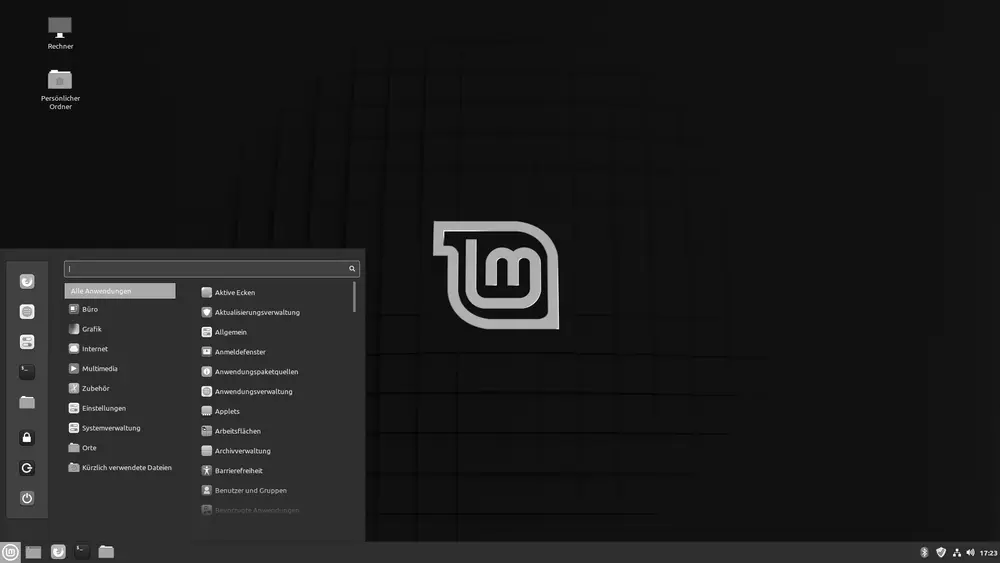
Task: Select the Büro category
Action: pyautogui.click(x=120, y=309)
